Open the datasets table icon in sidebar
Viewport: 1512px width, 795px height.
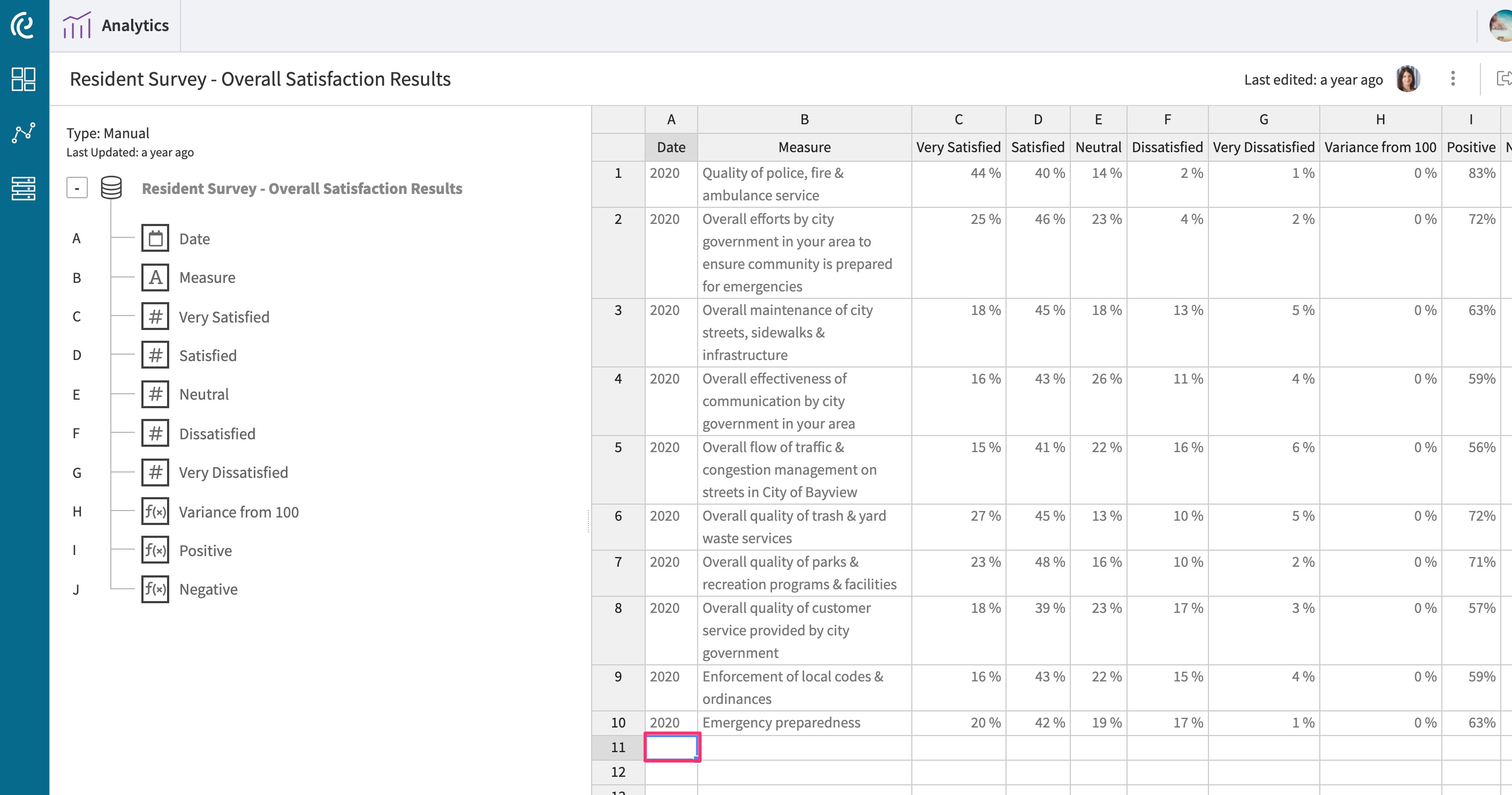pyautogui.click(x=24, y=188)
